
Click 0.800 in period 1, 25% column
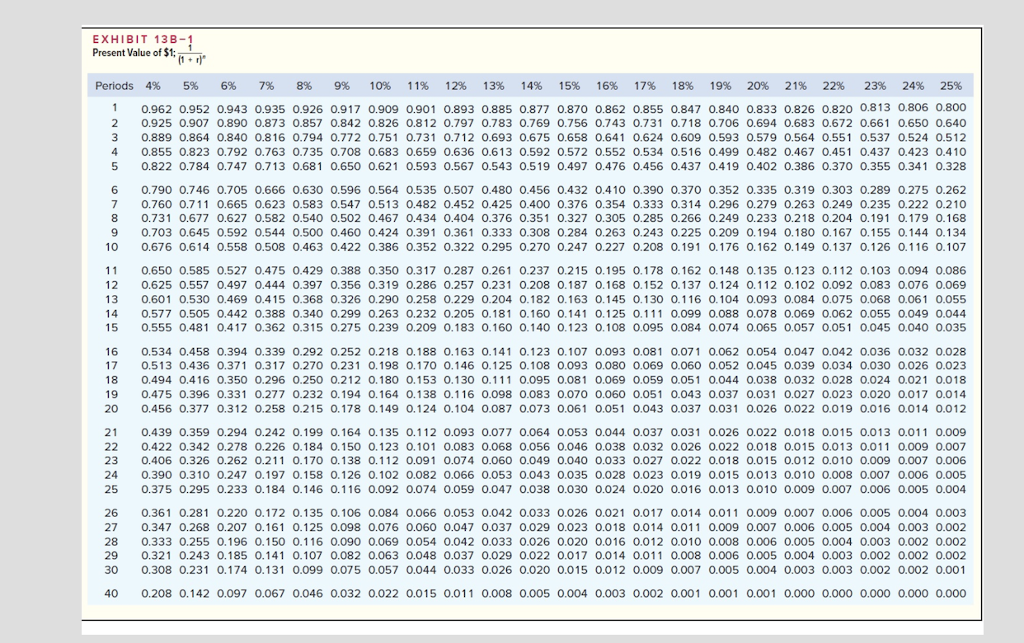pyautogui.click(x=951, y=108)
